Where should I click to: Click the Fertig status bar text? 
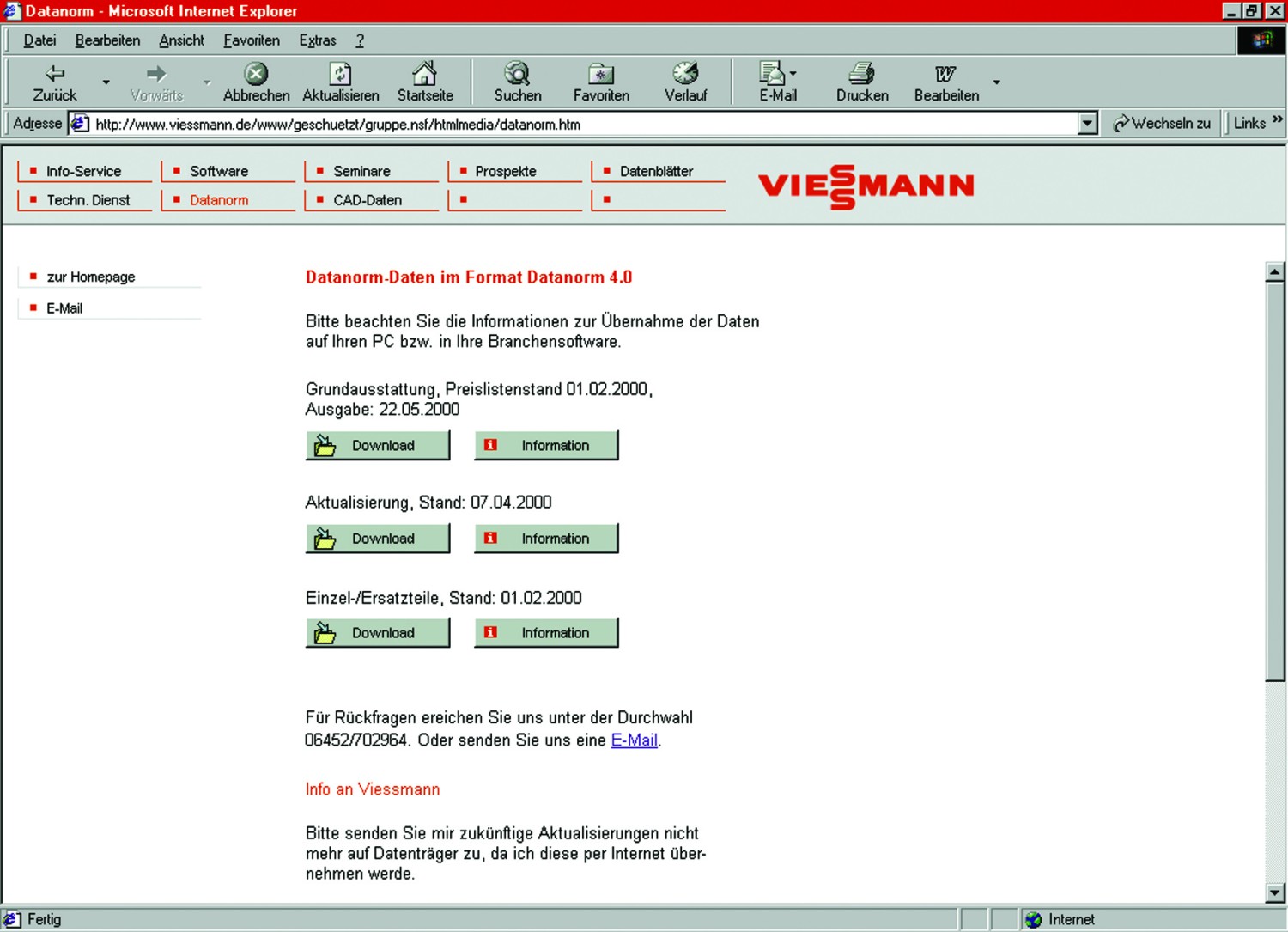(x=44, y=919)
